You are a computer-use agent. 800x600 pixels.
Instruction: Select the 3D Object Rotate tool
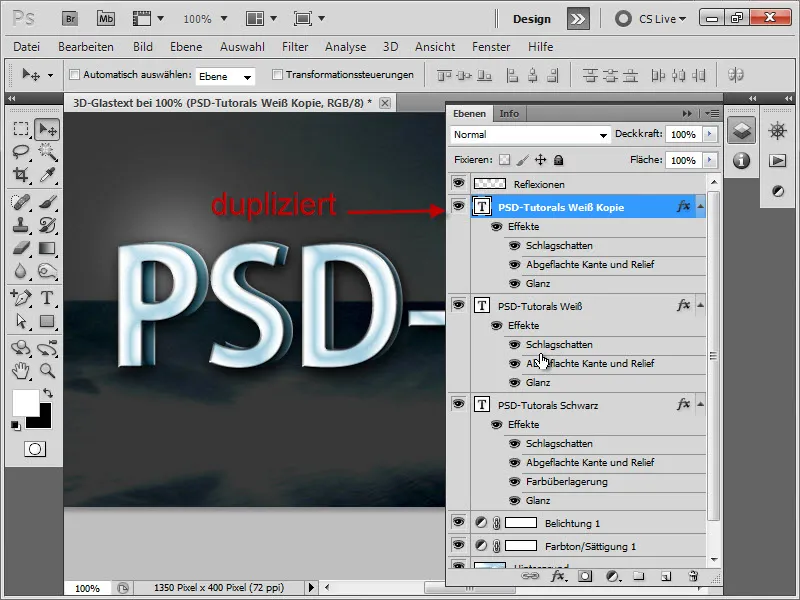tap(20, 348)
